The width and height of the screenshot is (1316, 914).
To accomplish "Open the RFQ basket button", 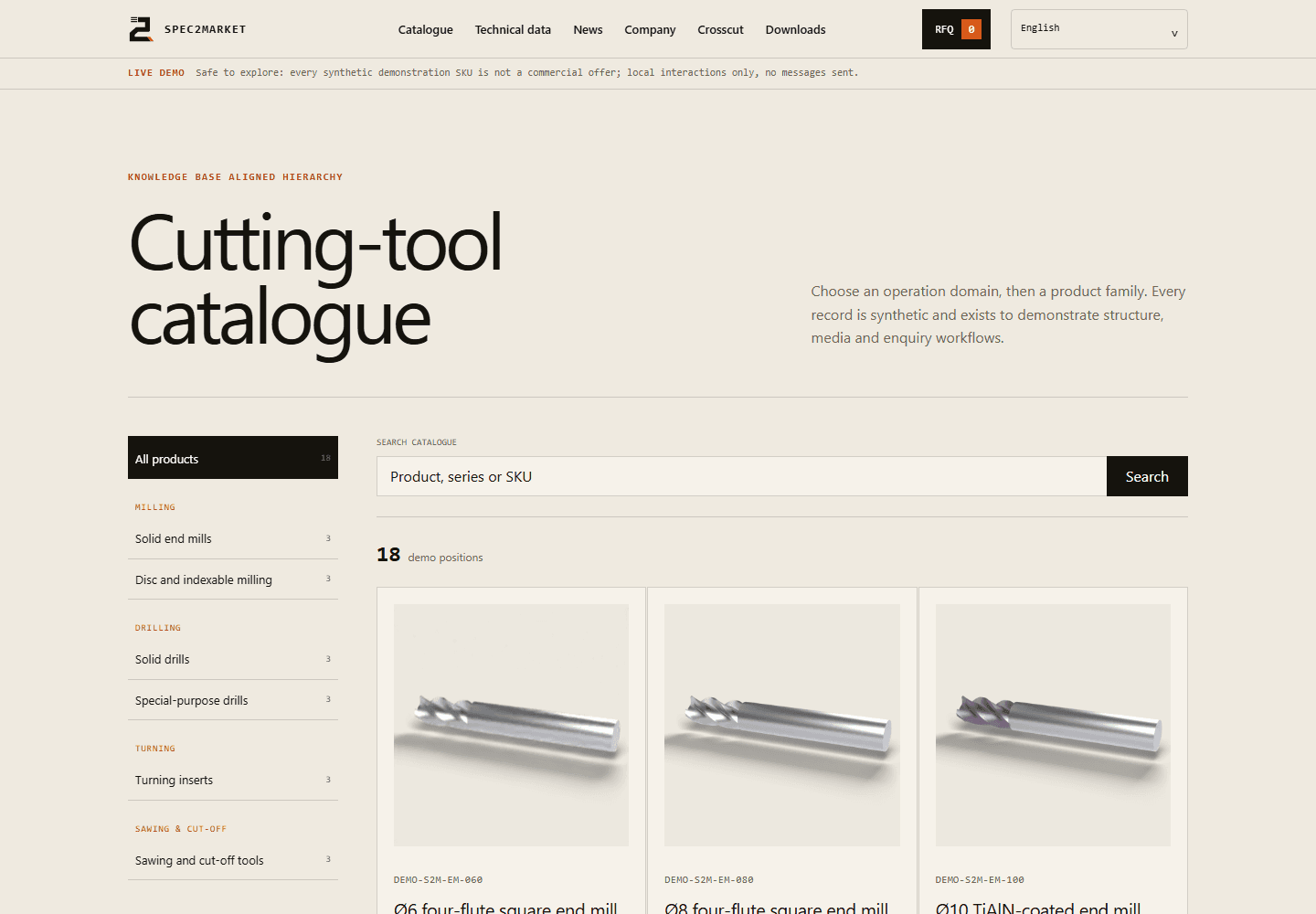I will click(x=956, y=29).
